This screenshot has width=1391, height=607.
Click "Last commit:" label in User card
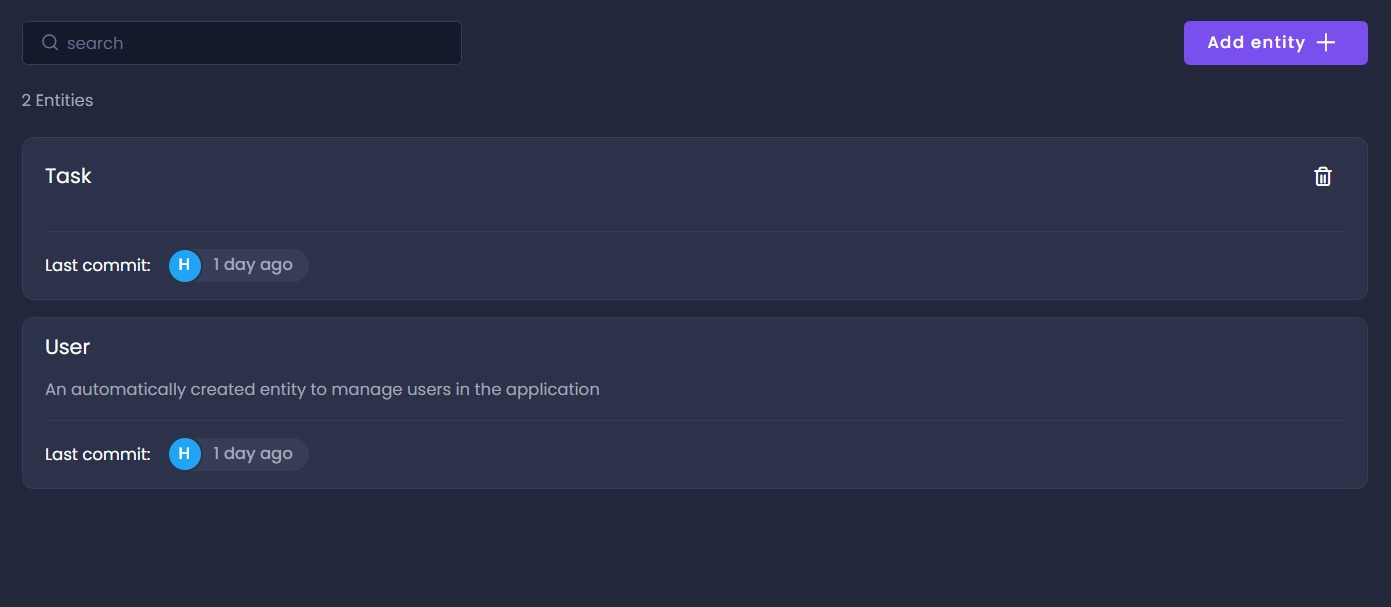point(98,454)
